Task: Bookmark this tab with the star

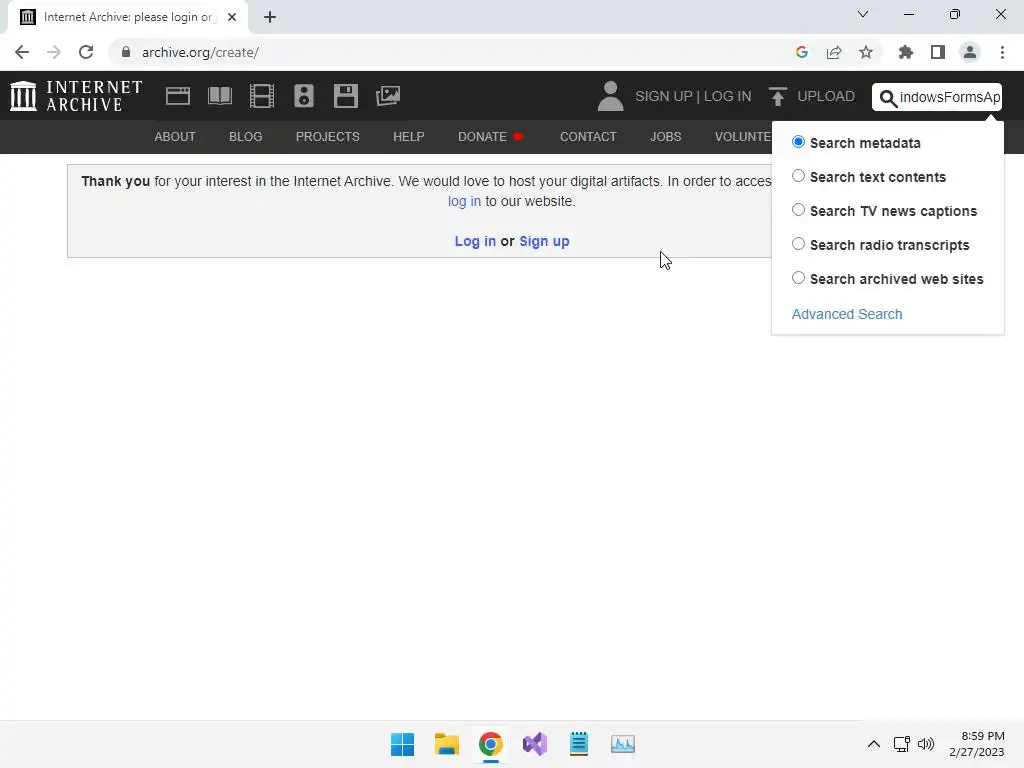Action: coord(866,52)
